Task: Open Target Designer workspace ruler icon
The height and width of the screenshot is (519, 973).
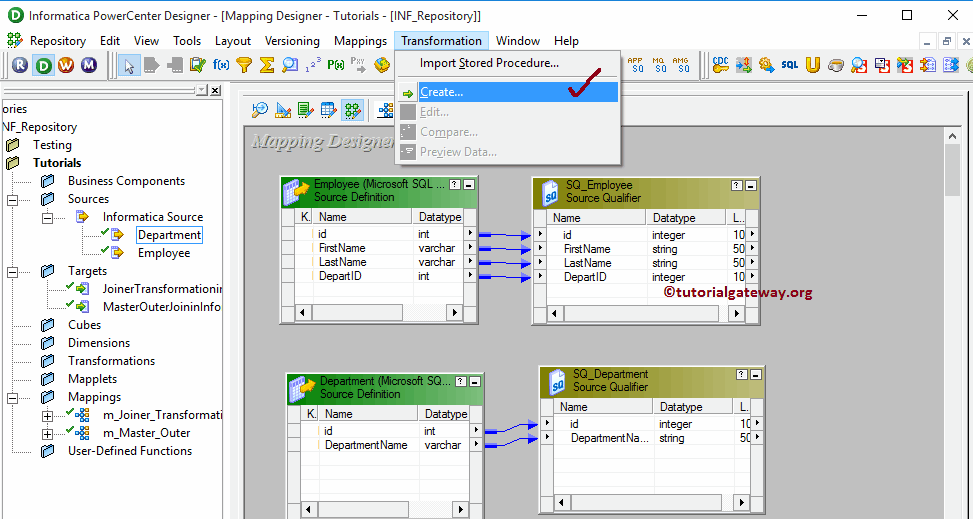Action: pos(283,111)
